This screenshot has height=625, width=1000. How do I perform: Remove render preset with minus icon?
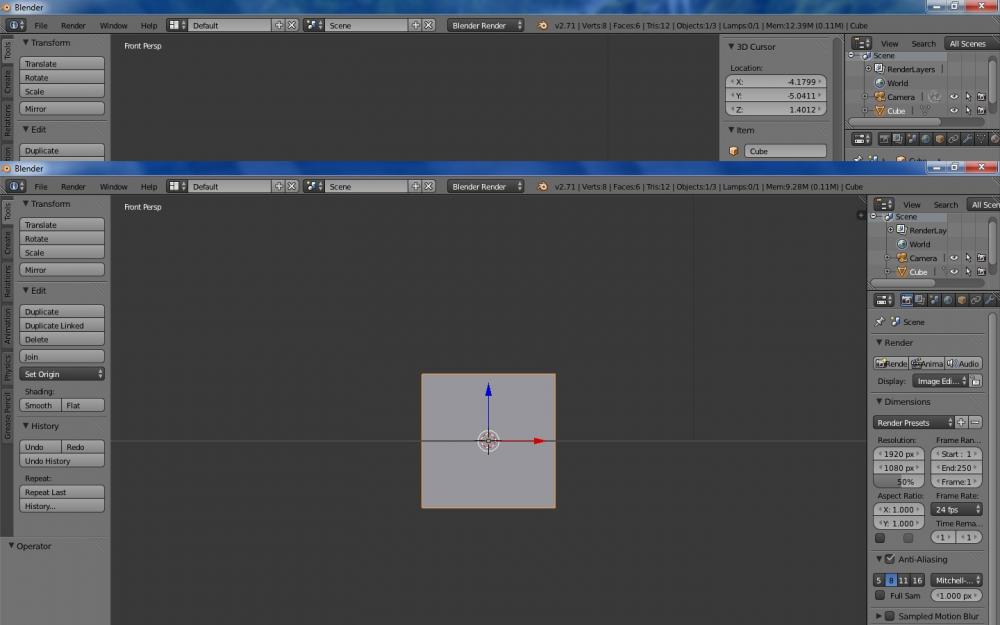click(975, 422)
